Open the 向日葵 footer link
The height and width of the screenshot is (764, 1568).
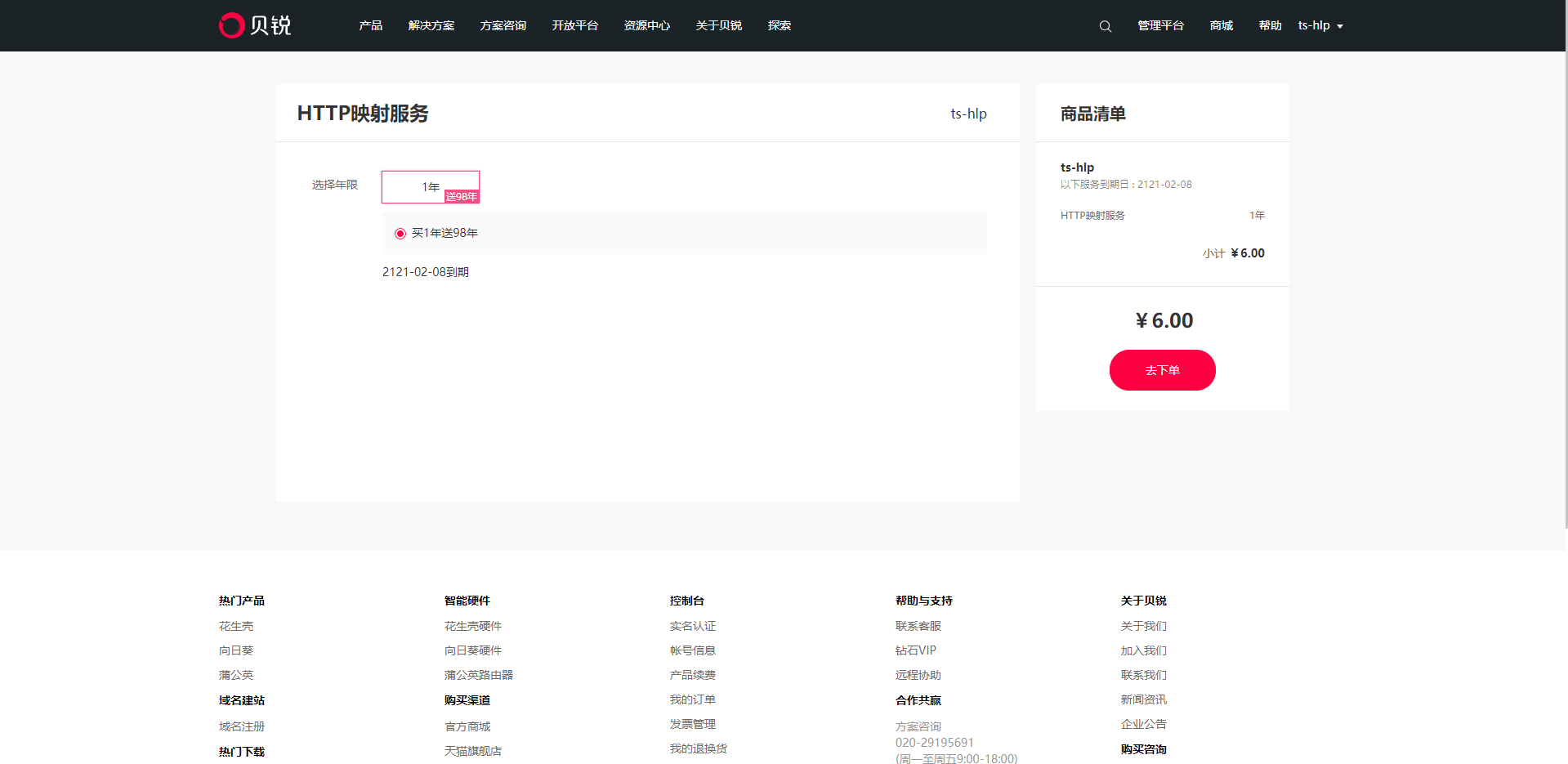coord(236,650)
